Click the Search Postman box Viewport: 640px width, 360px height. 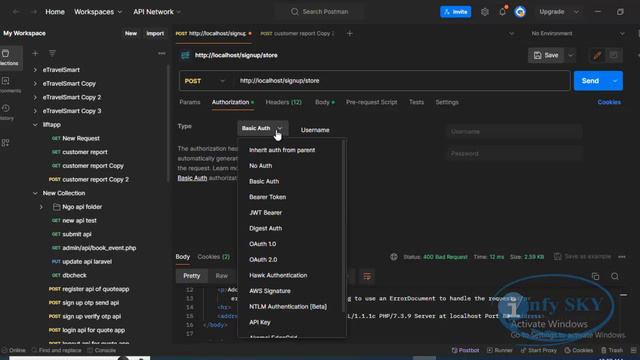pos(320,12)
